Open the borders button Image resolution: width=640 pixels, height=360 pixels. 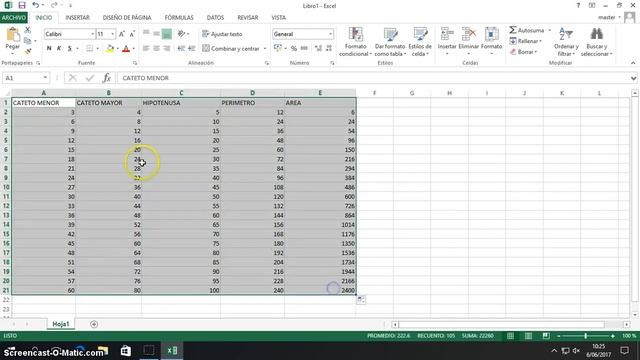tap(89, 48)
